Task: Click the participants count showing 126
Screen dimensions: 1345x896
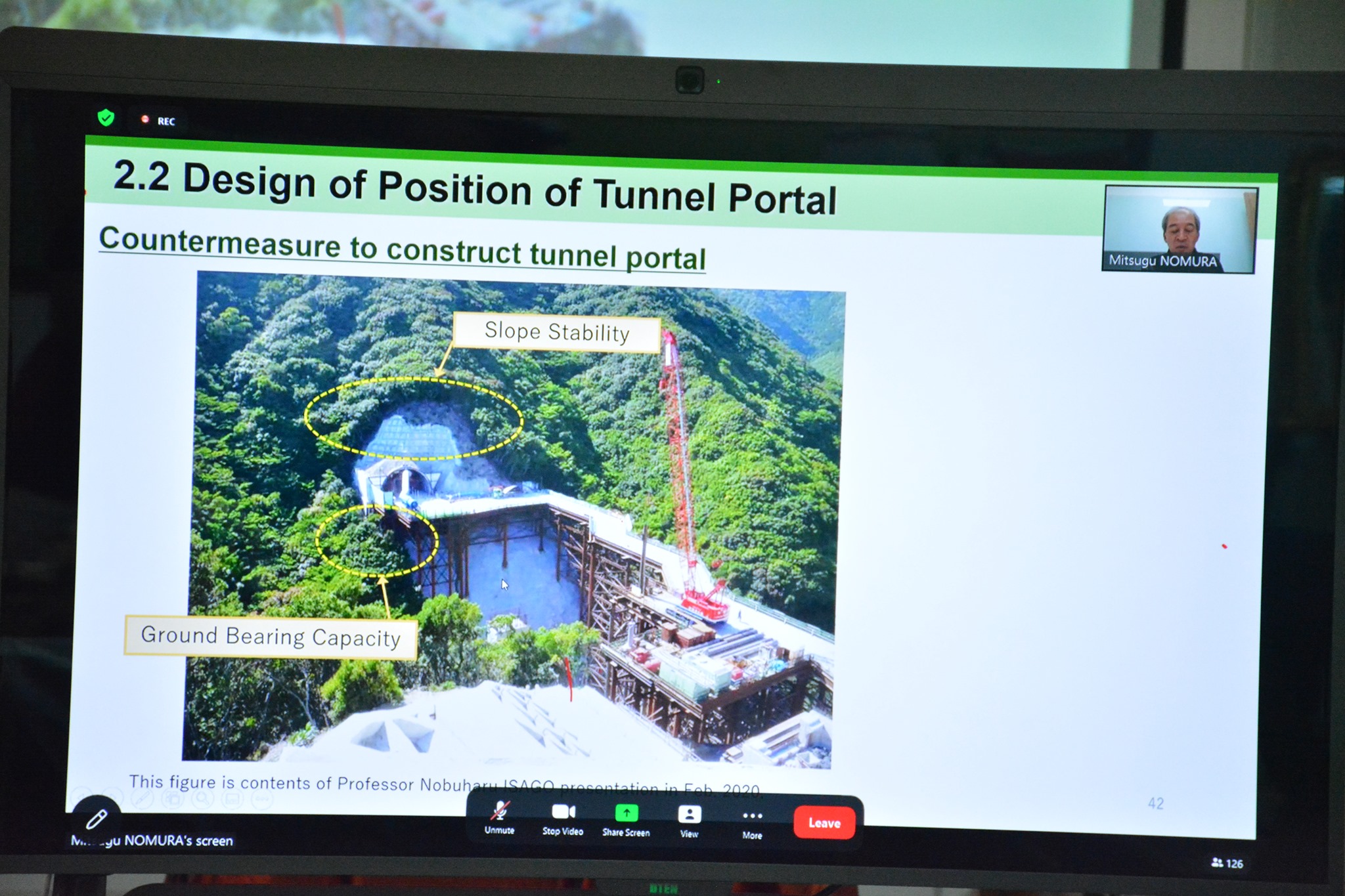Action: click(x=1227, y=863)
